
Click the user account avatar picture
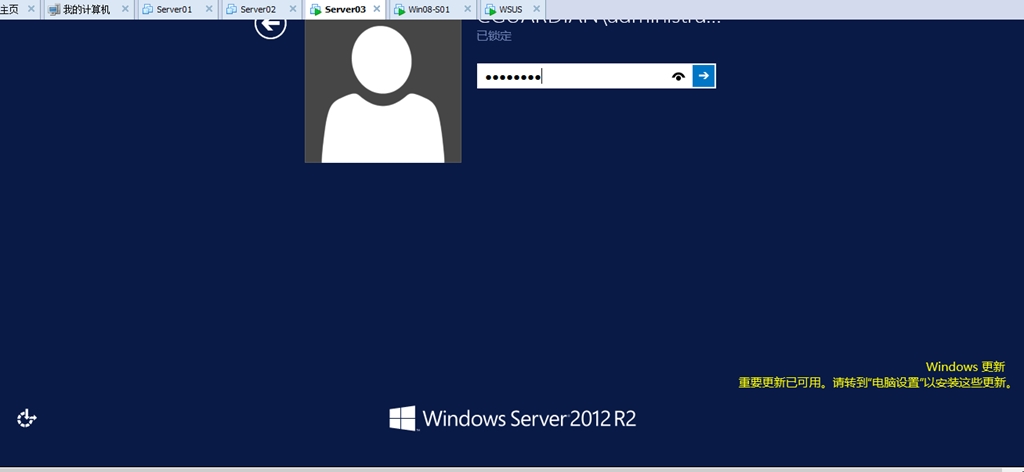click(x=383, y=91)
